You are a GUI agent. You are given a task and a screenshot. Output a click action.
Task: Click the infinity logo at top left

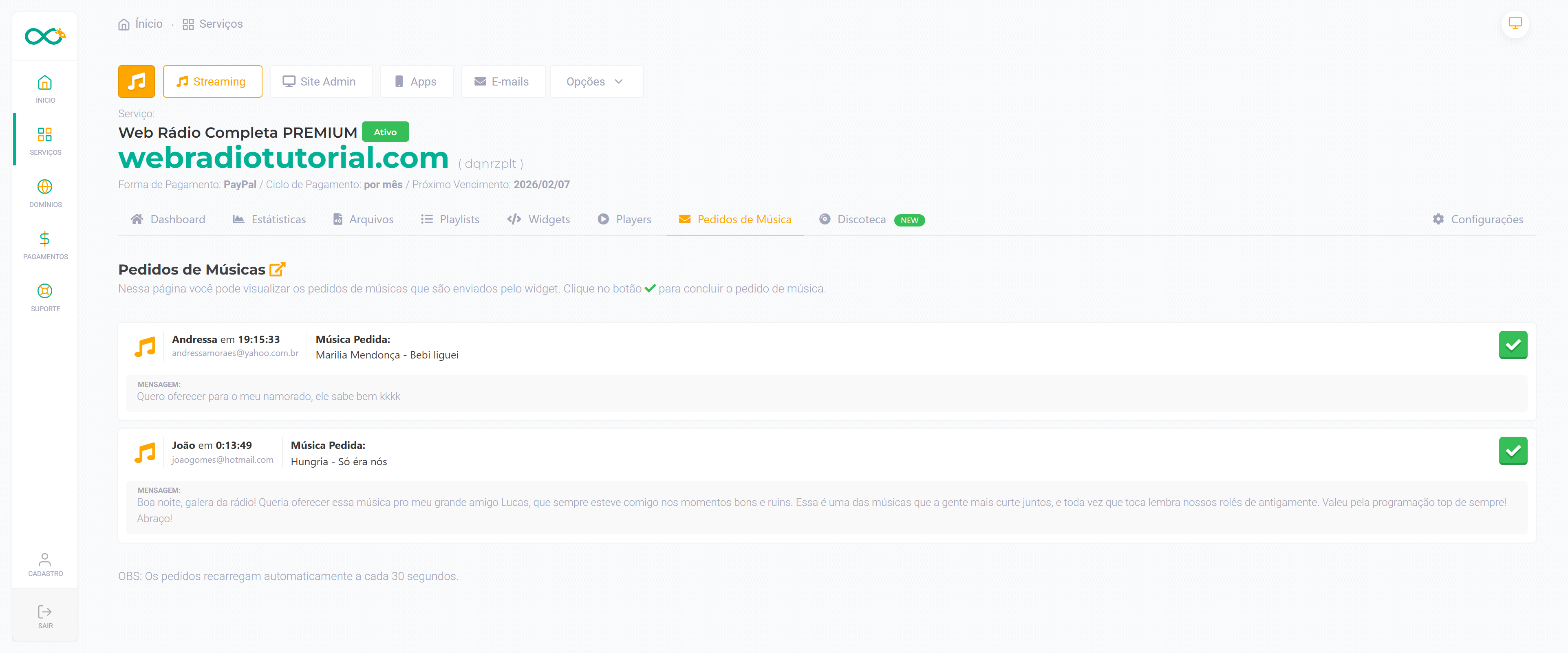tap(44, 36)
